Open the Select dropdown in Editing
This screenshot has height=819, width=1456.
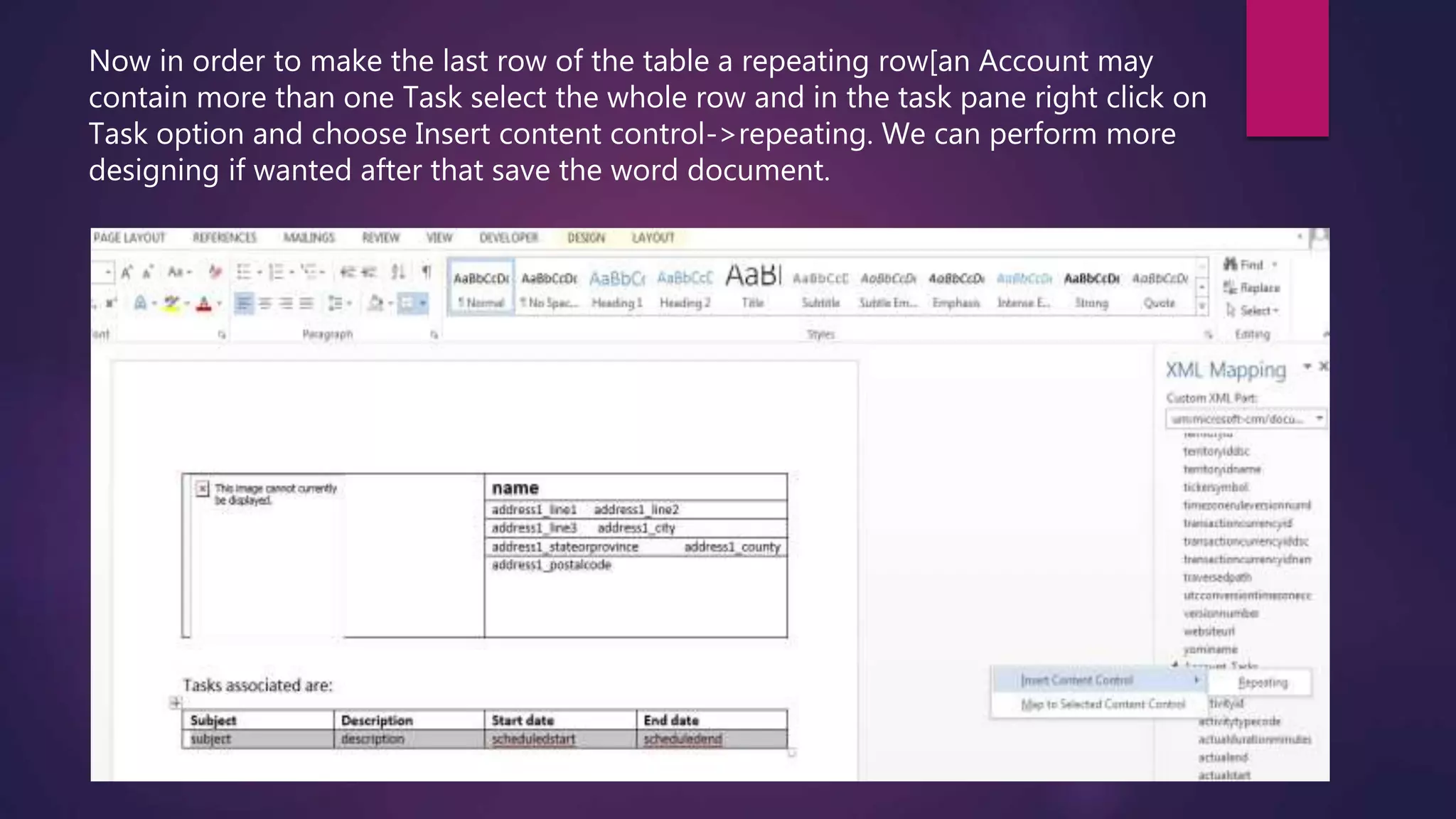coord(1252,311)
